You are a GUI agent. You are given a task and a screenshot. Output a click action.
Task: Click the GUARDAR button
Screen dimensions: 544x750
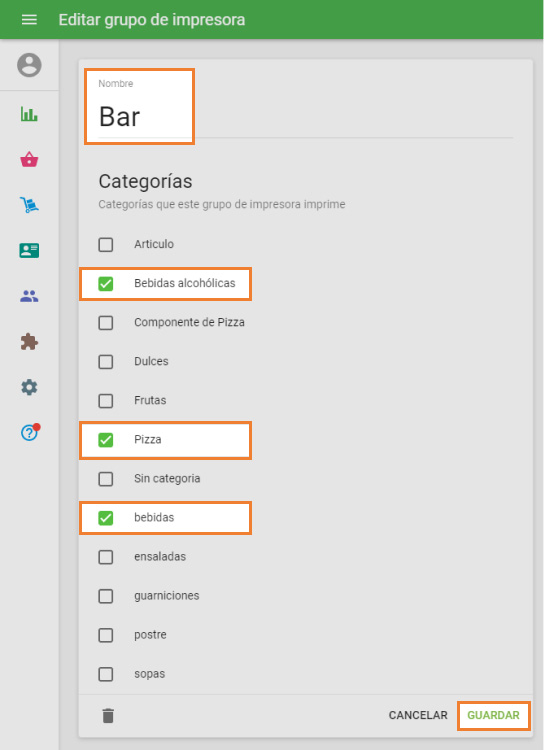493,715
